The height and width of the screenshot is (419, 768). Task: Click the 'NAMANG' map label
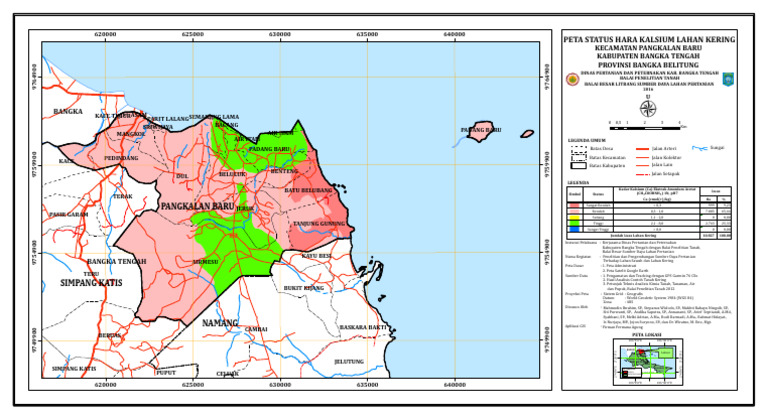(x=220, y=323)
